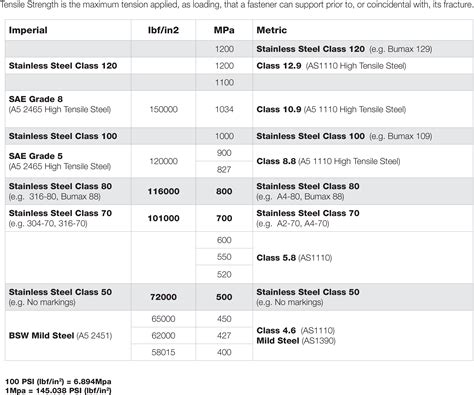Click the Tensile Strength definition sentence
This screenshot has width=474, height=395.
[x=237, y=5]
